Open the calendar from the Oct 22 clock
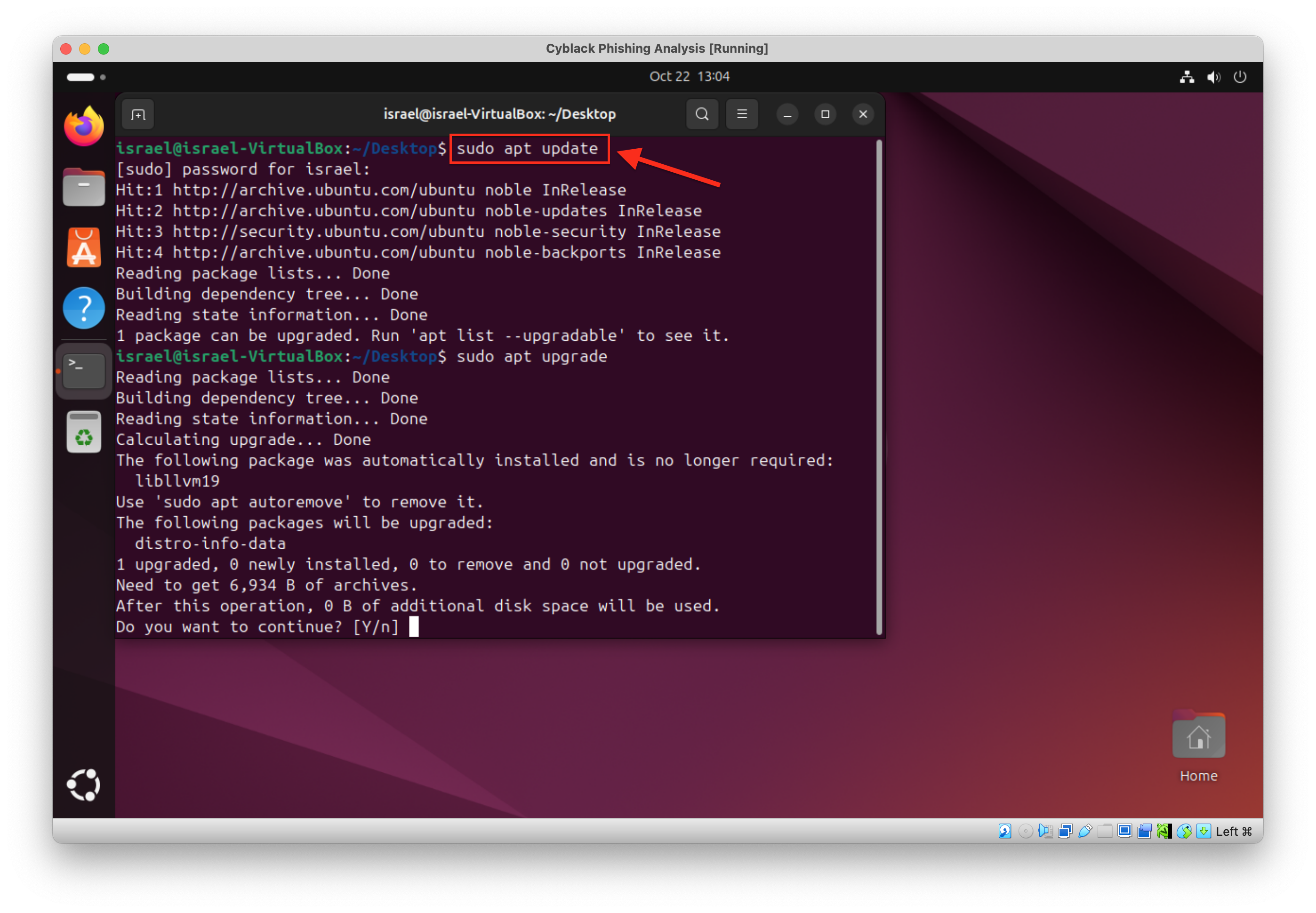 point(690,77)
